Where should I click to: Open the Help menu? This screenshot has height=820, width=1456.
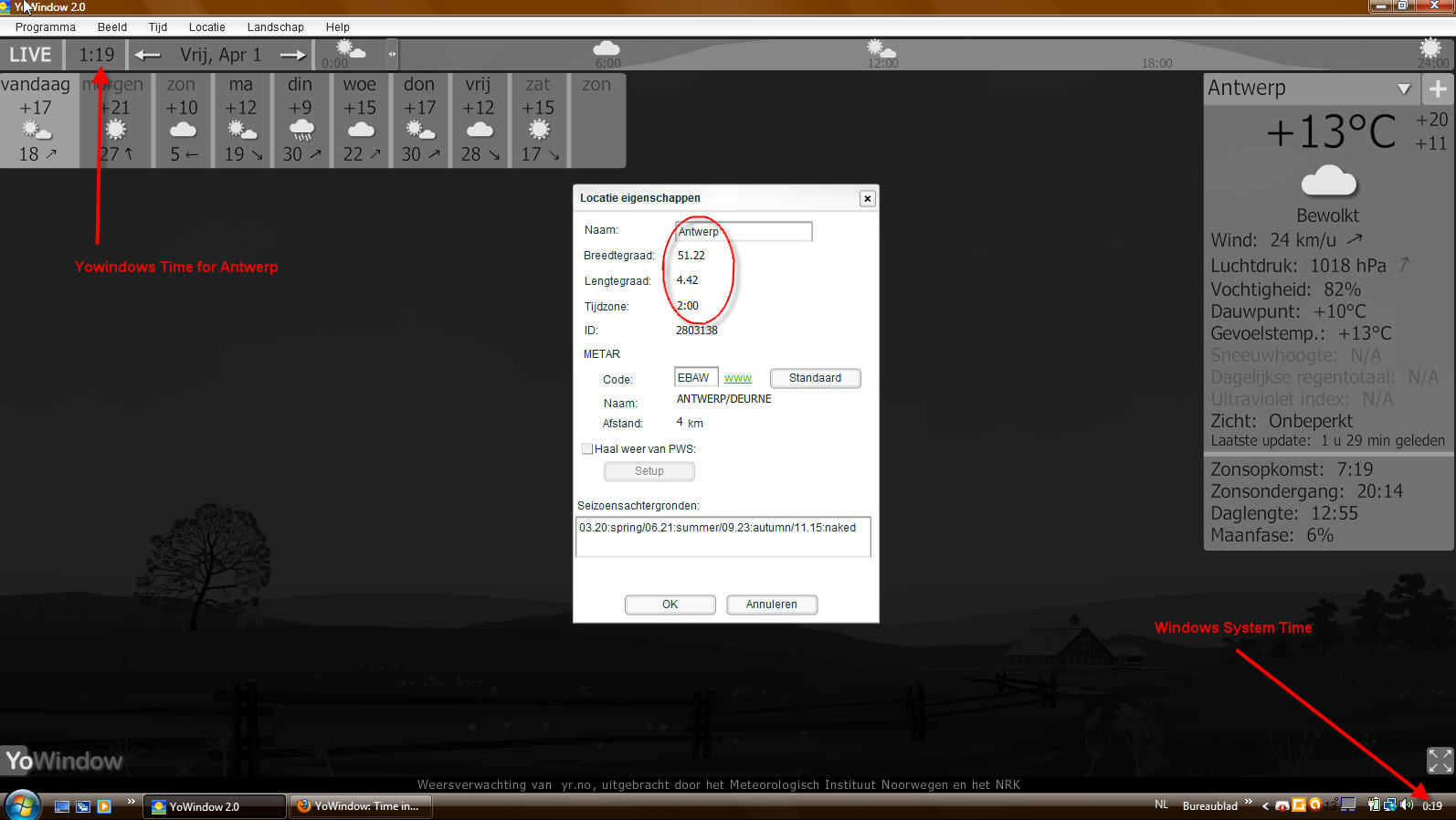pyautogui.click(x=338, y=26)
